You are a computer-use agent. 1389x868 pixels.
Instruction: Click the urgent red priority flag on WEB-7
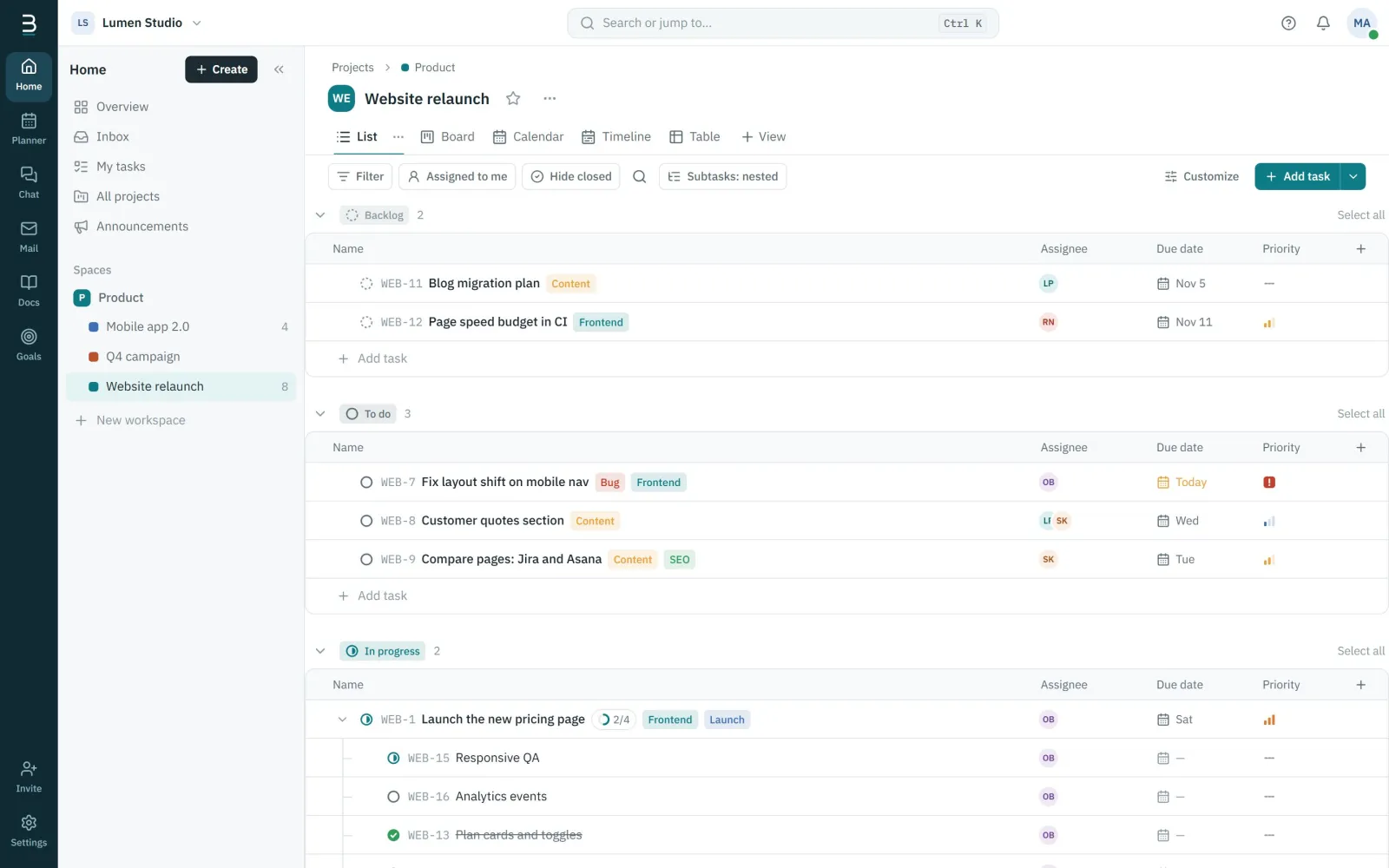pyautogui.click(x=1269, y=483)
